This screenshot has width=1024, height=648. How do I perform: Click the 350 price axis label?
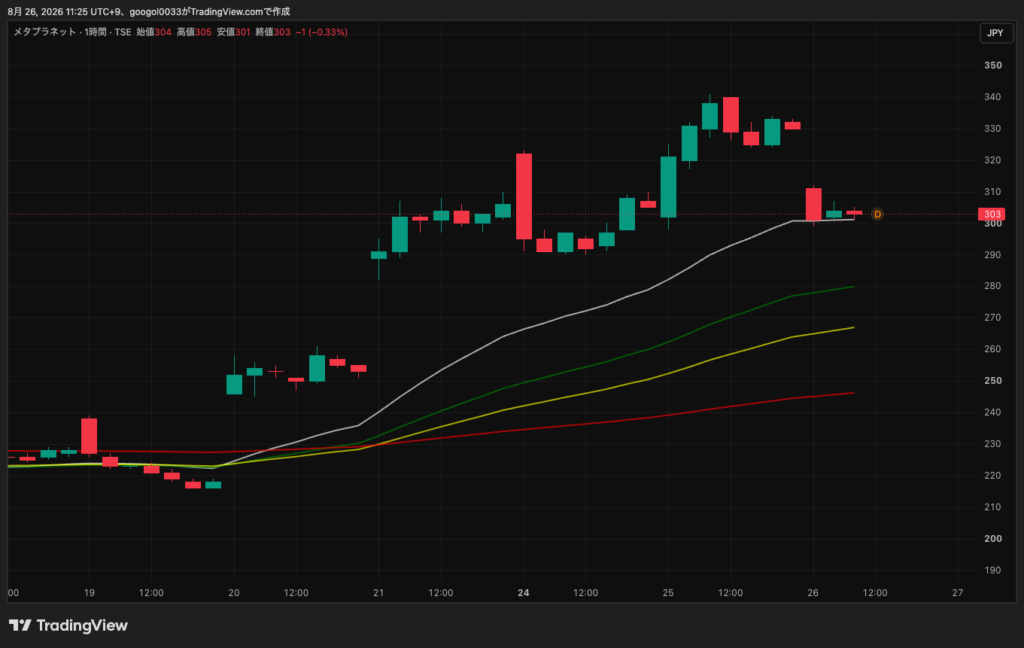[993, 65]
